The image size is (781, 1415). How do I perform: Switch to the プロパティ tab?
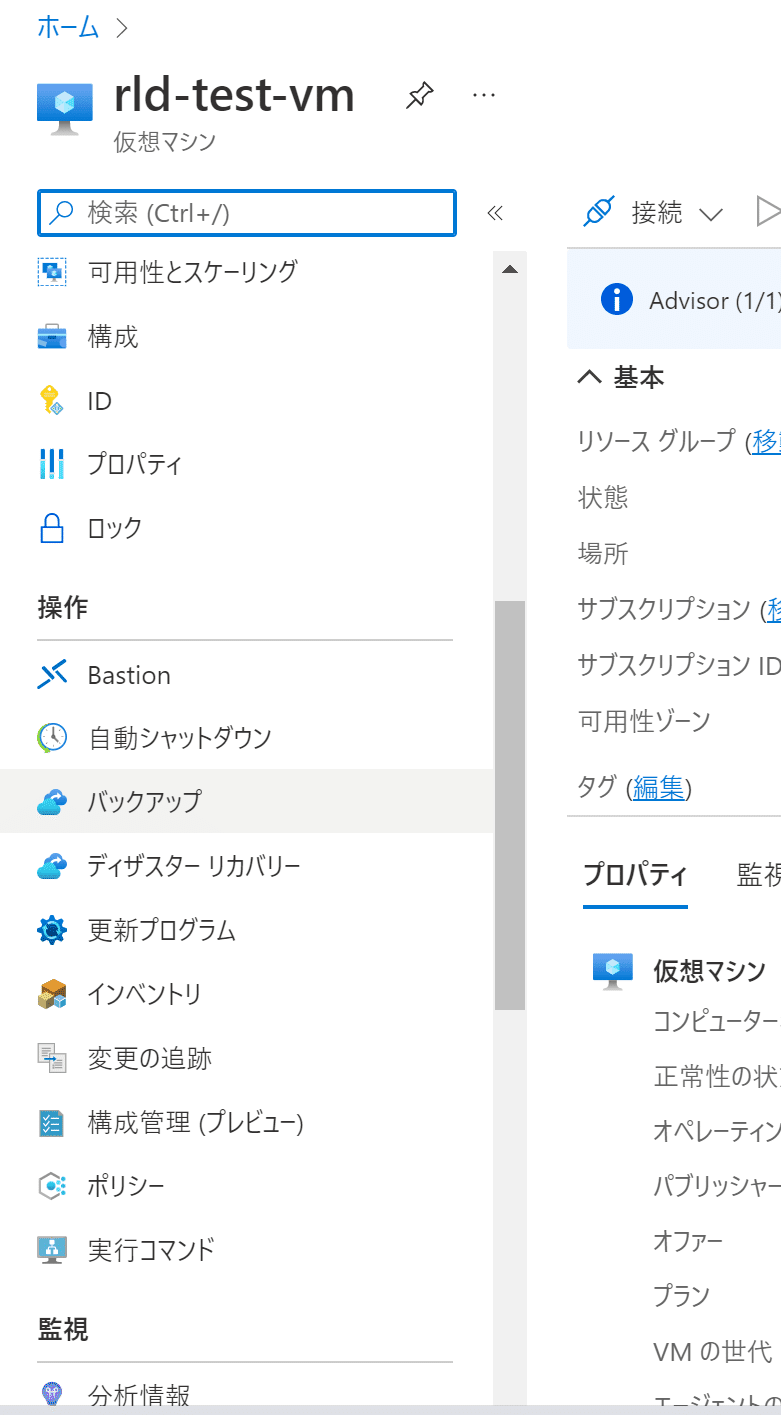click(635, 876)
